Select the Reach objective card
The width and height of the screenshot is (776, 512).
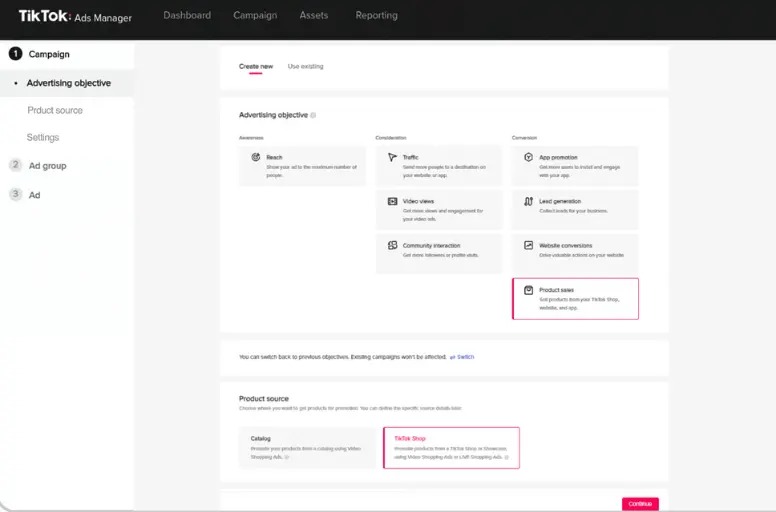pyautogui.click(x=302, y=166)
